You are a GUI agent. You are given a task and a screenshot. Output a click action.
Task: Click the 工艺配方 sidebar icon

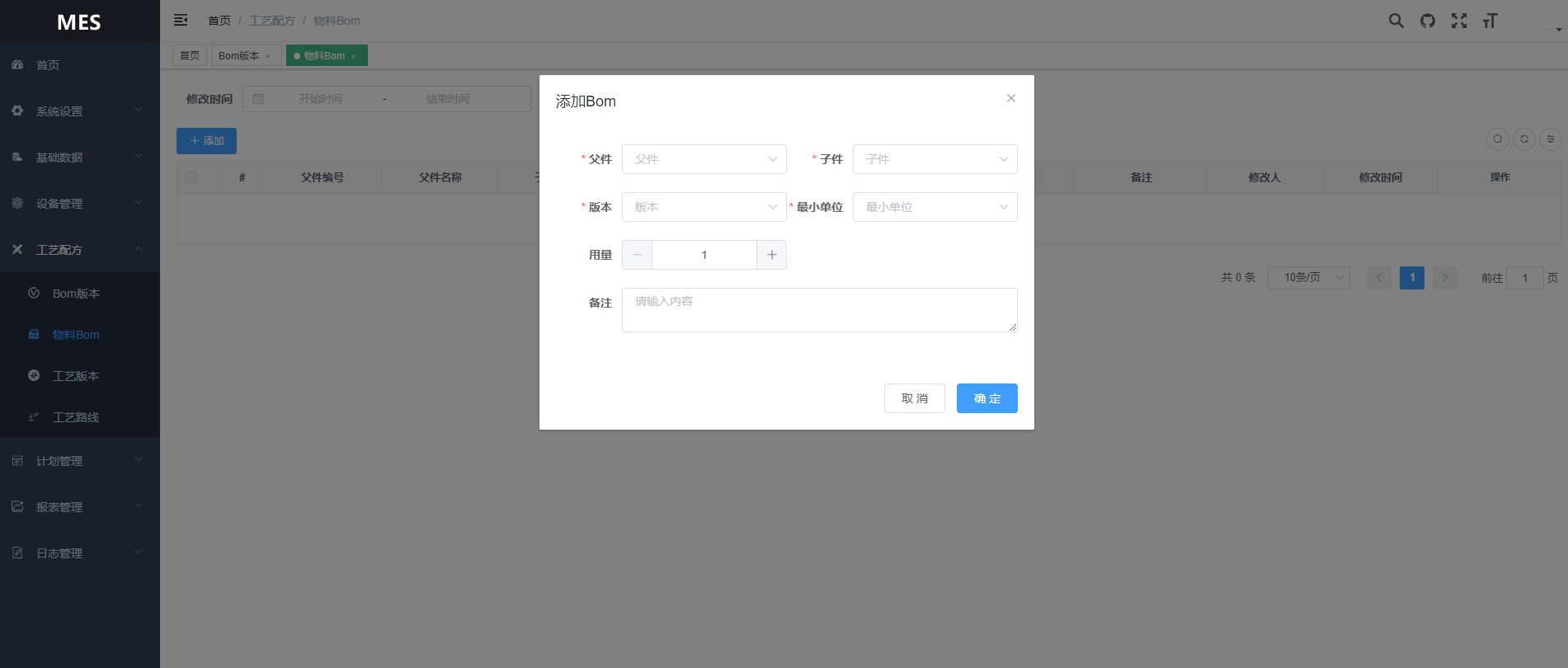click(17, 249)
